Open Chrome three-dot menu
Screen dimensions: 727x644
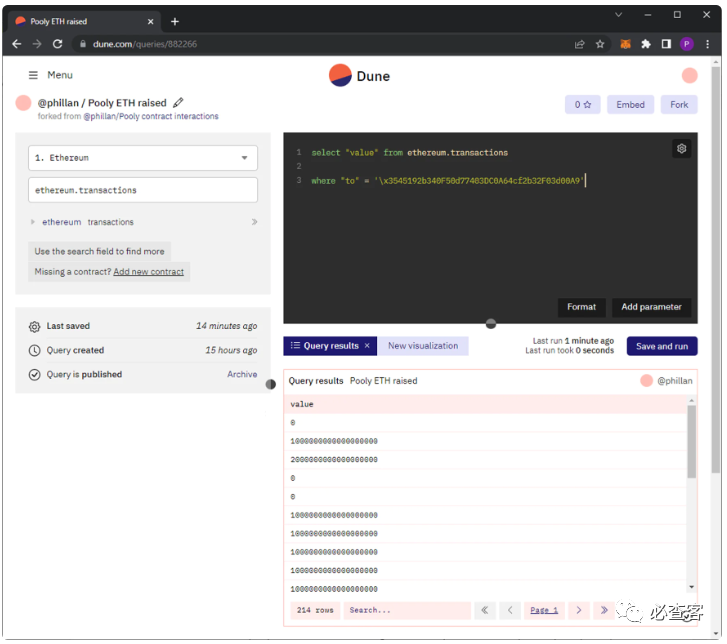[x=707, y=44]
